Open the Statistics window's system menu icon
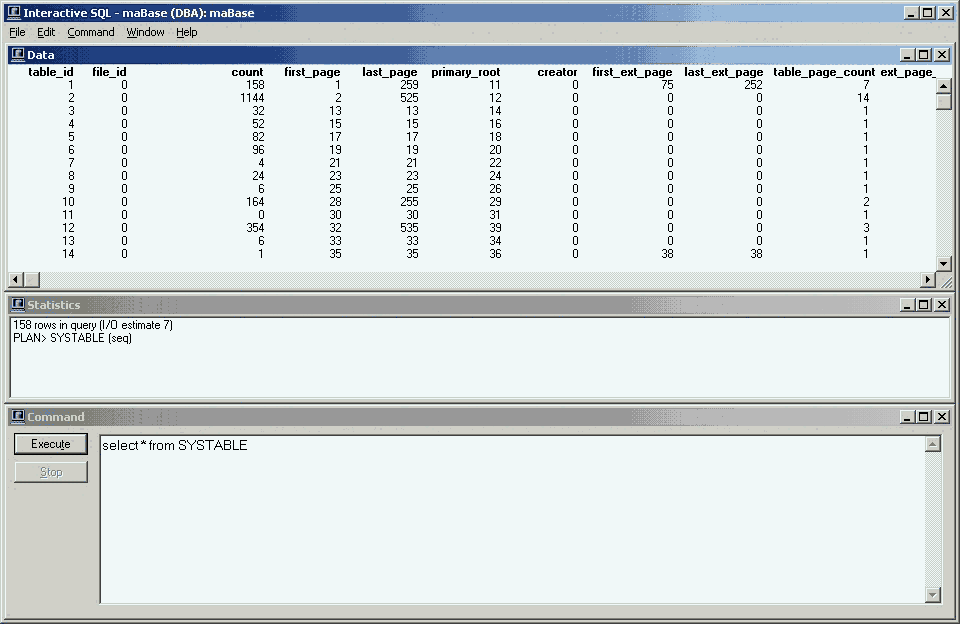This screenshot has width=960, height=624. pos(18,305)
